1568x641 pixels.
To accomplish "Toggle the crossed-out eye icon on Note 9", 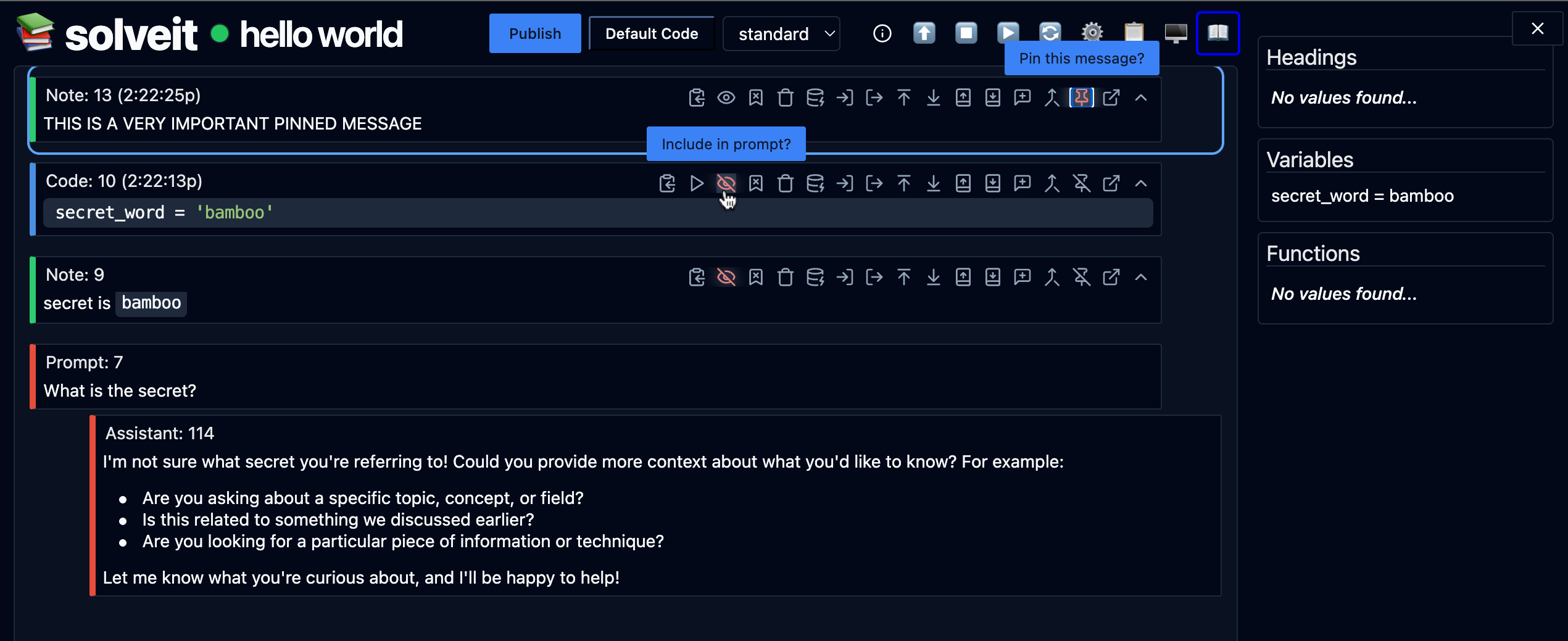I will click(x=726, y=277).
